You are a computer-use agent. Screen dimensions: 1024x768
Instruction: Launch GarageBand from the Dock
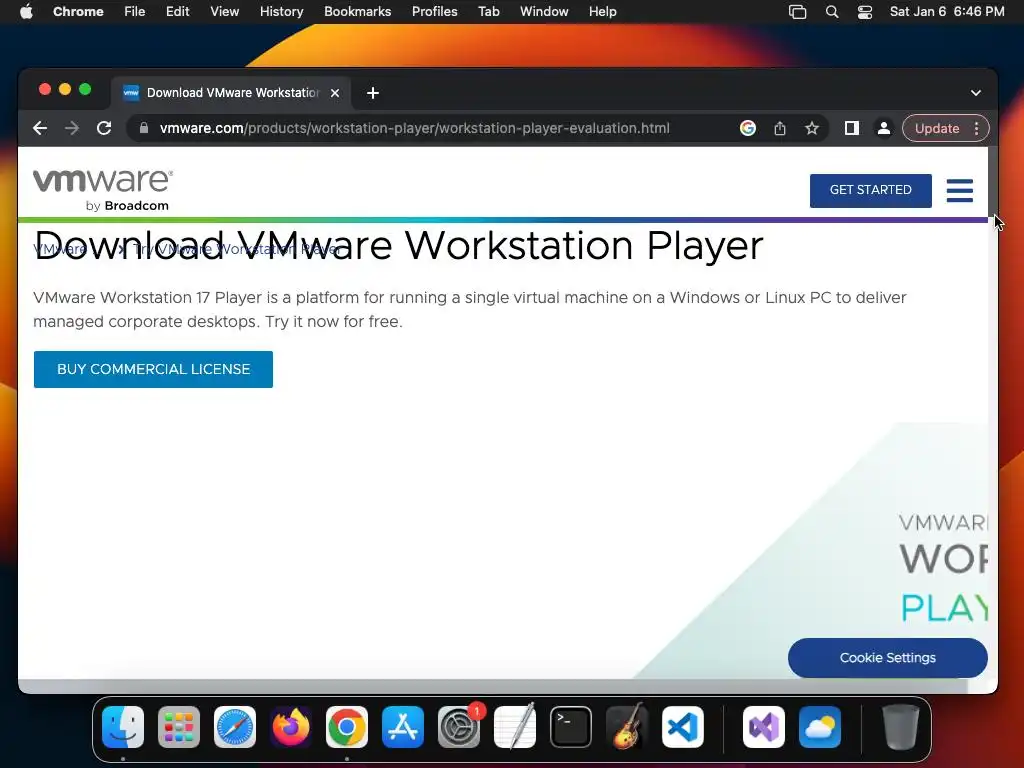click(627, 727)
